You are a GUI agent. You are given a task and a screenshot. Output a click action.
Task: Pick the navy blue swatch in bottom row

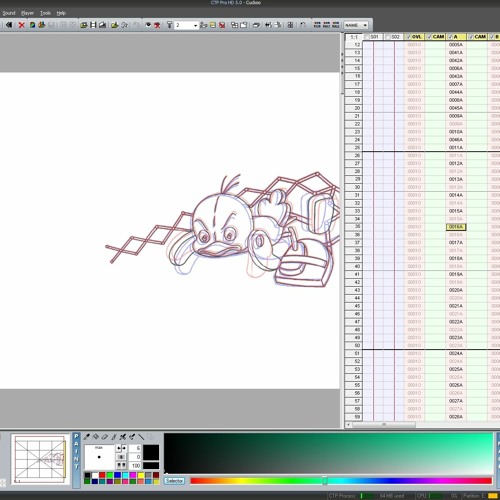95,481
